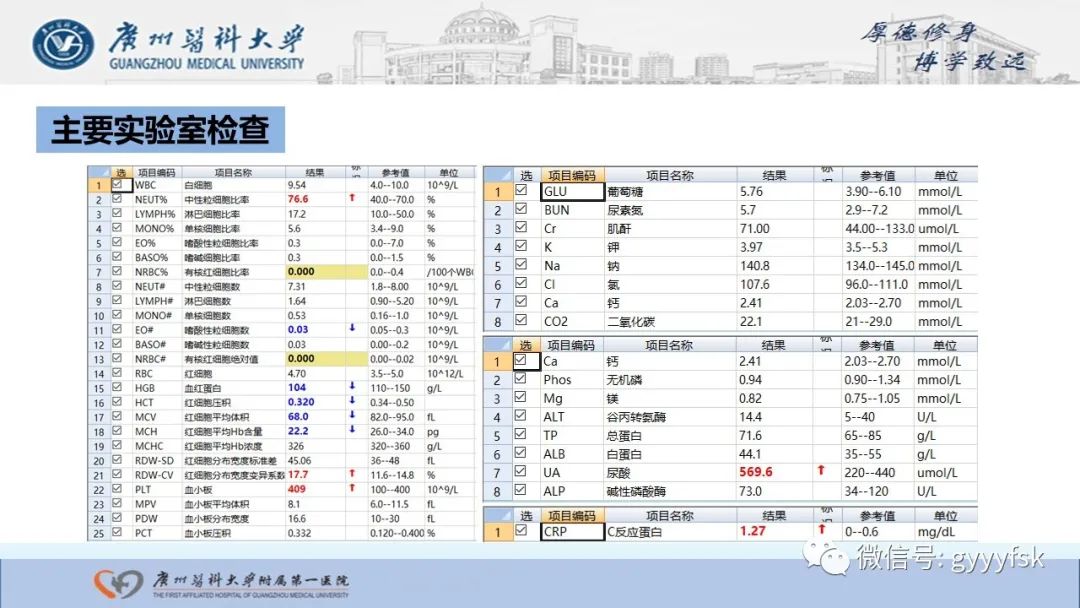Image resolution: width=1080 pixels, height=608 pixels.
Task: Click the 尿酸 name cell
Action: tap(671, 473)
